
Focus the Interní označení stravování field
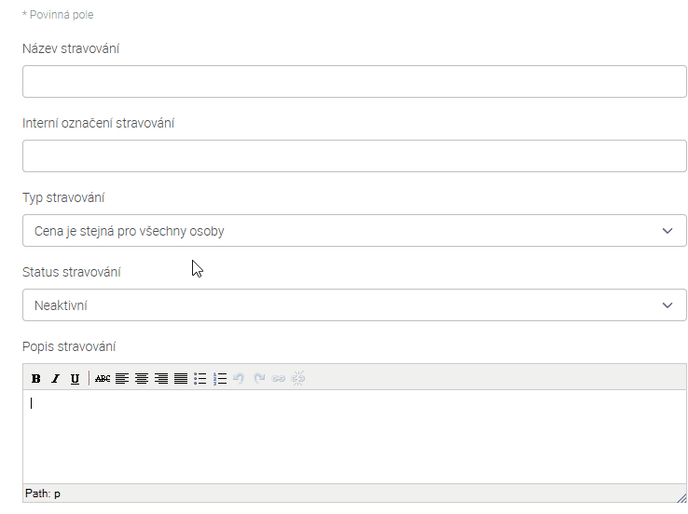354,156
